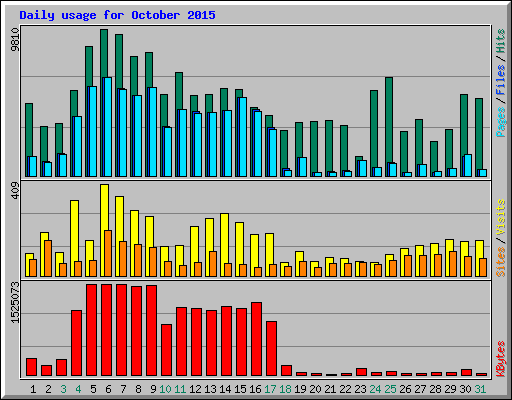Click the red KBytes bar for day 1
This screenshot has height=400, width=512.
coord(32,367)
